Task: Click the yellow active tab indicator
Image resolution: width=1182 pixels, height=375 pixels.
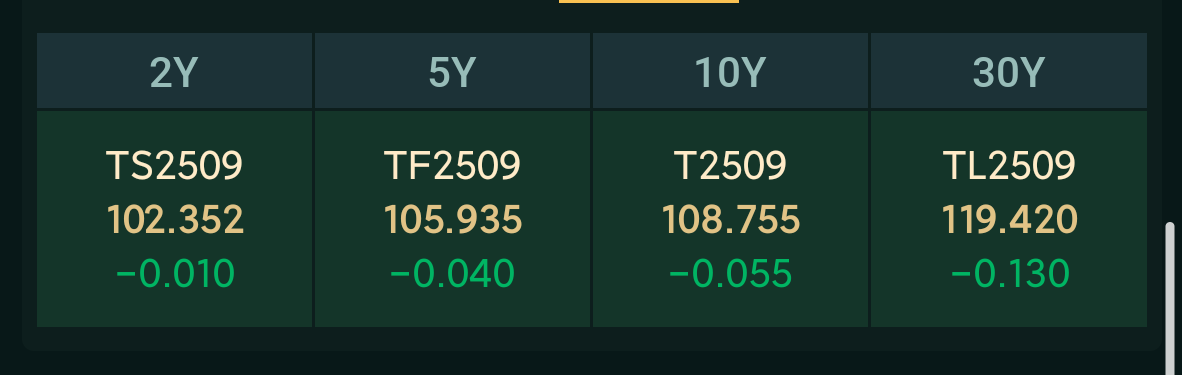Action: (649, 2)
